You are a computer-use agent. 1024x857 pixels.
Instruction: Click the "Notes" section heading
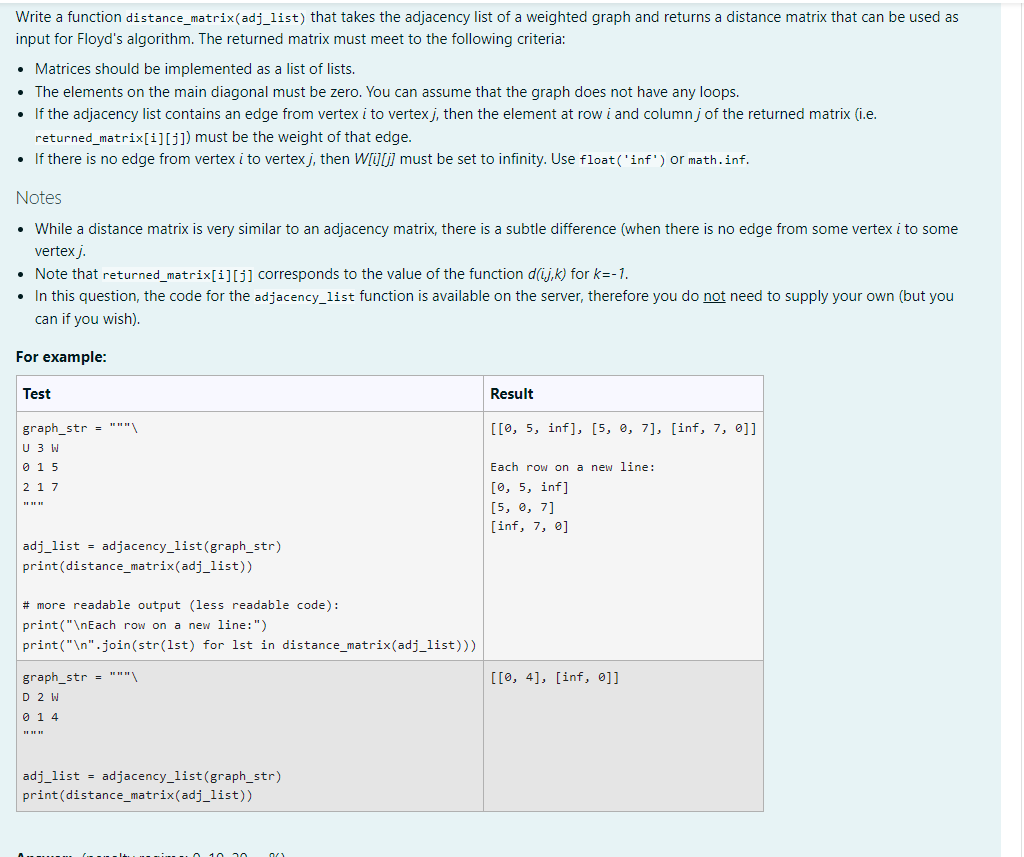tap(39, 197)
